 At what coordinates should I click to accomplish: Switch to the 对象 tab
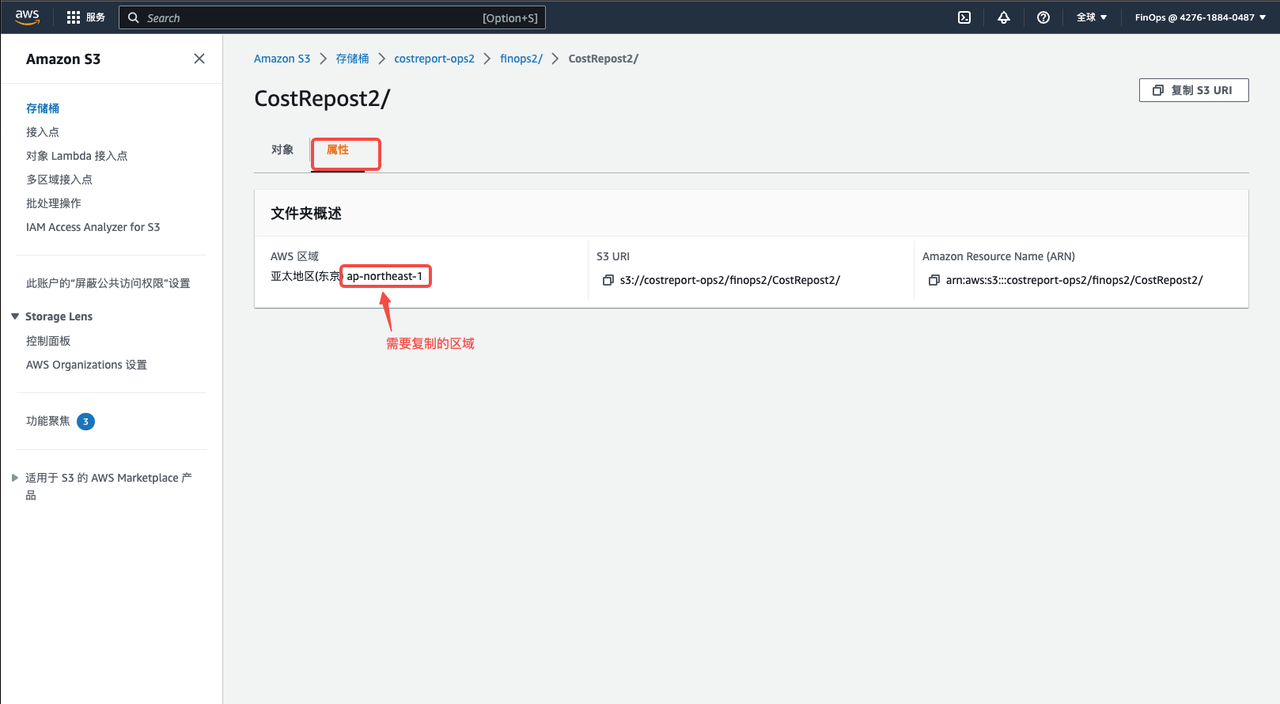point(282,150)
